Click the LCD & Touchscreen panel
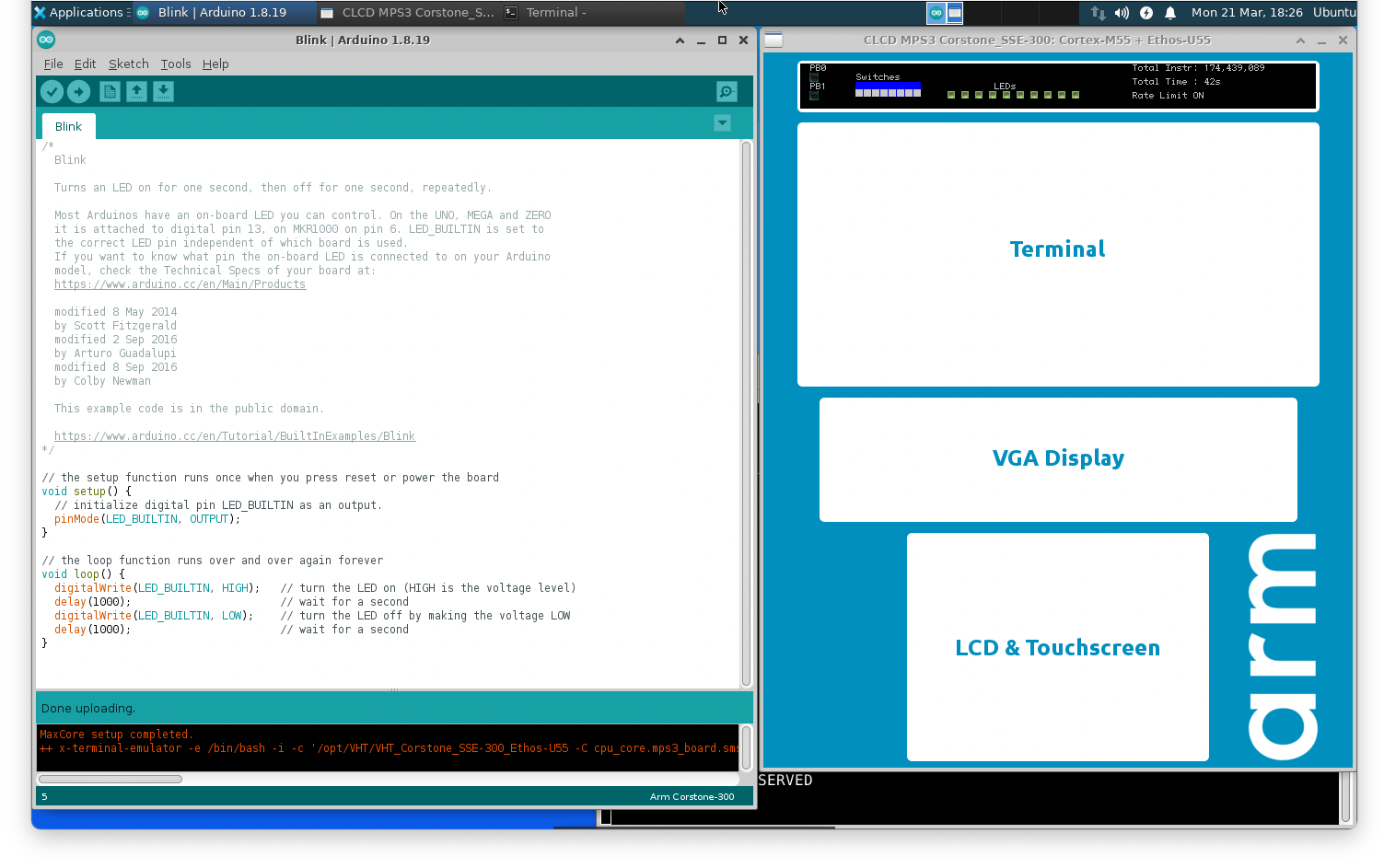 pos(1058,647)
